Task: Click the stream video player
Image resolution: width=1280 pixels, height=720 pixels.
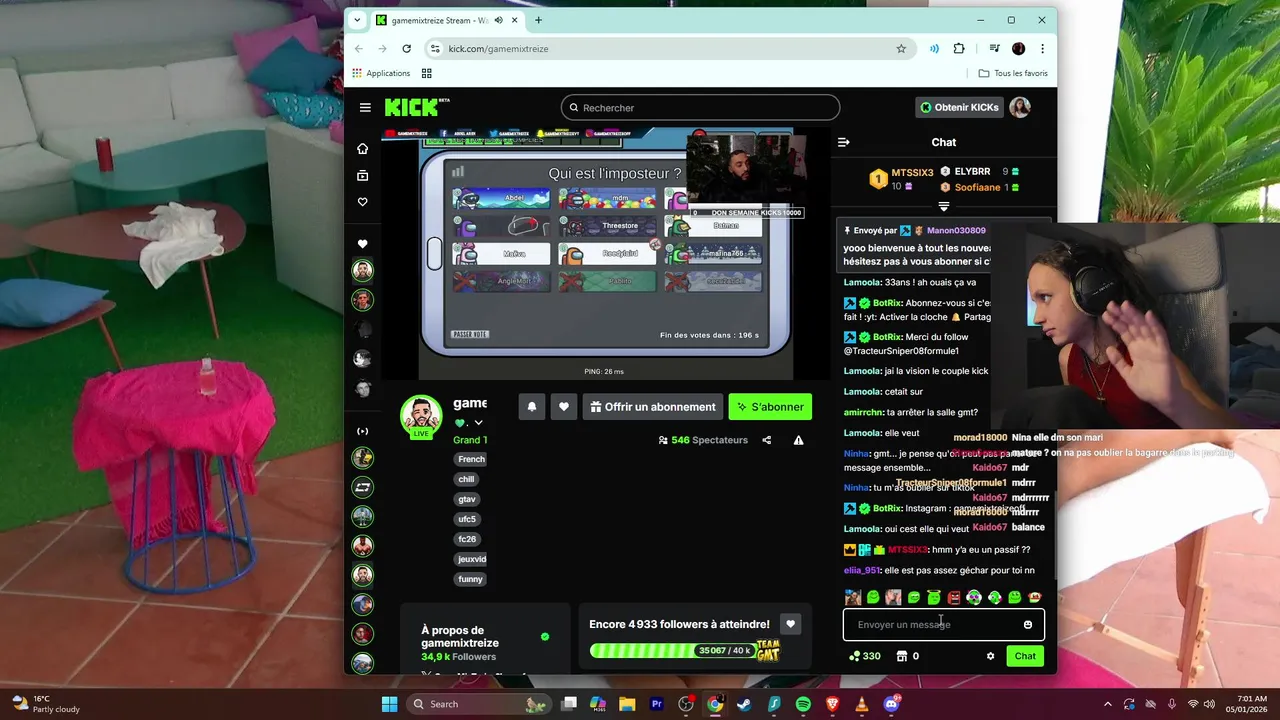Action: (x=606, y=254)
